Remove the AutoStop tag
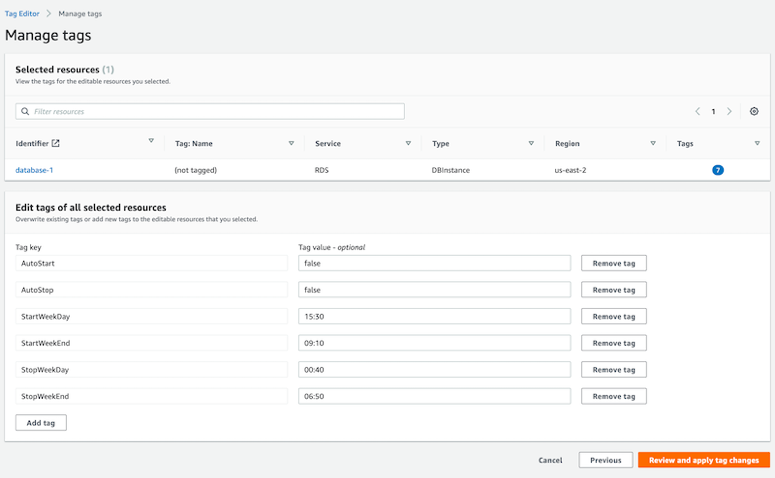This screenshot has width=775, height=478. 614,290
